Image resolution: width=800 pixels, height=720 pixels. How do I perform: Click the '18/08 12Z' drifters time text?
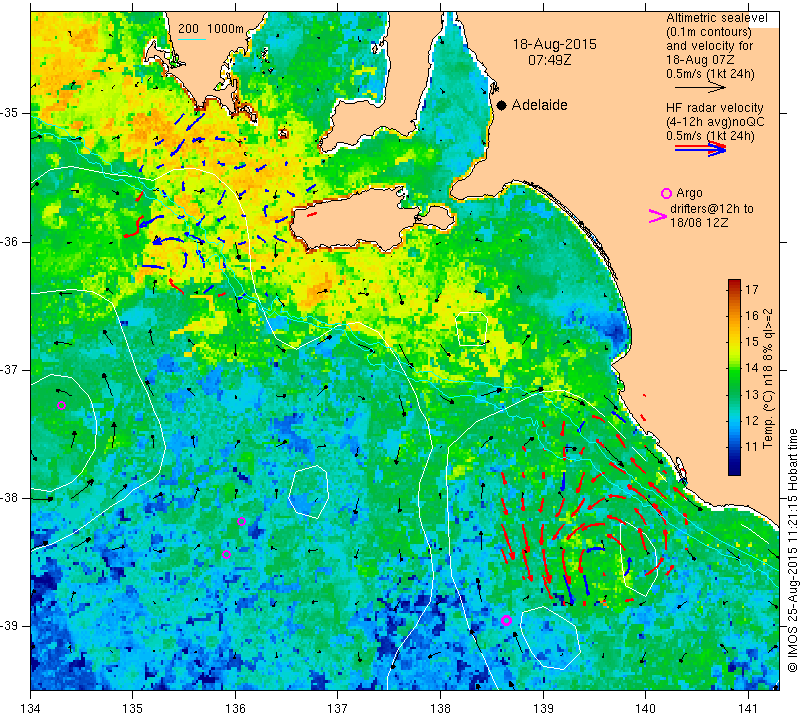point(698,223)
